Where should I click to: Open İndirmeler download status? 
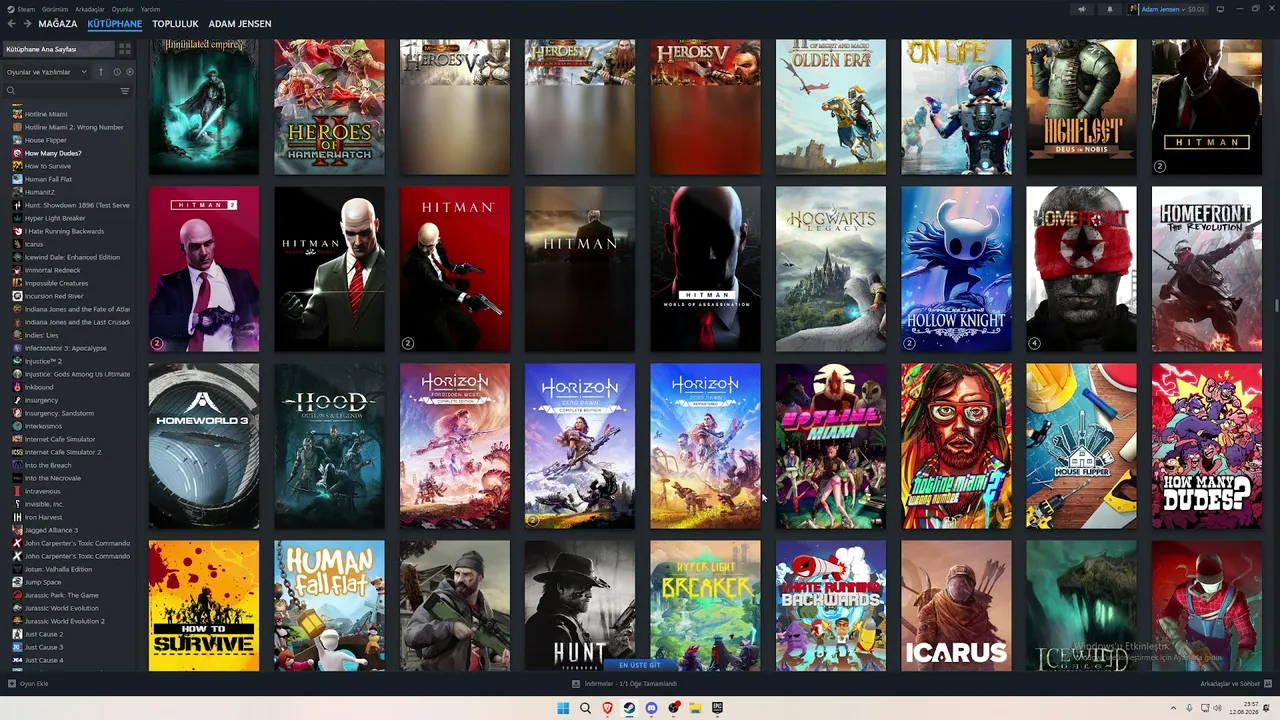click(625, 684)
